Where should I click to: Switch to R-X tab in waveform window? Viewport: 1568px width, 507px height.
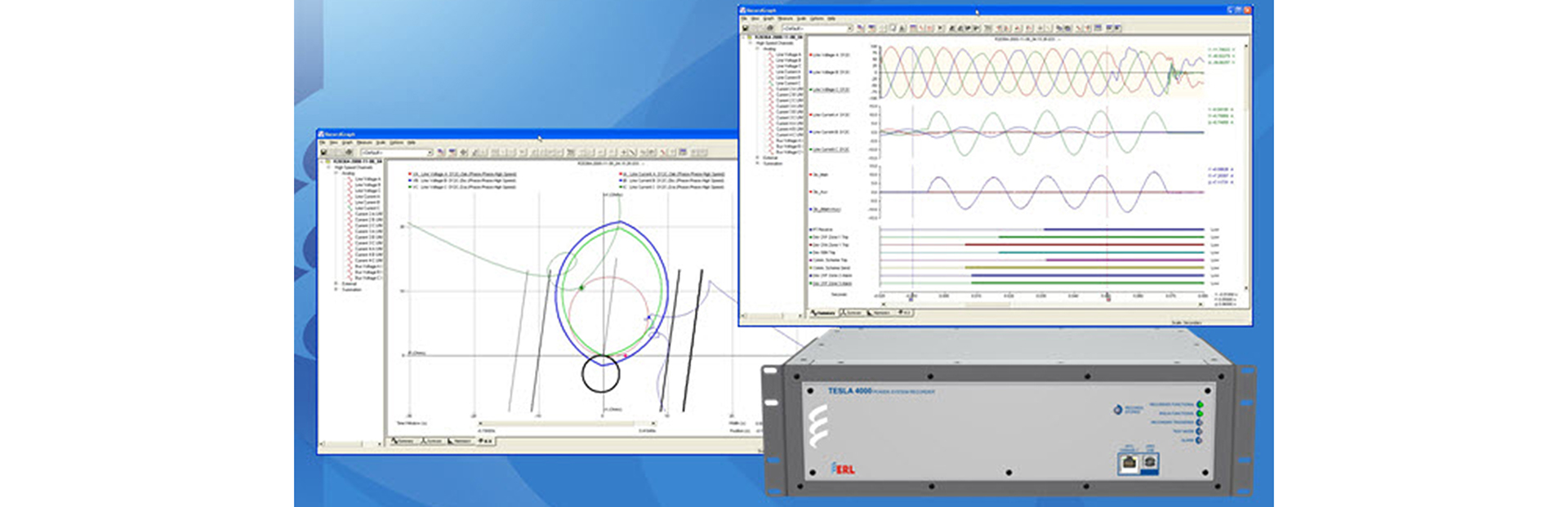[x=905, y=313]
